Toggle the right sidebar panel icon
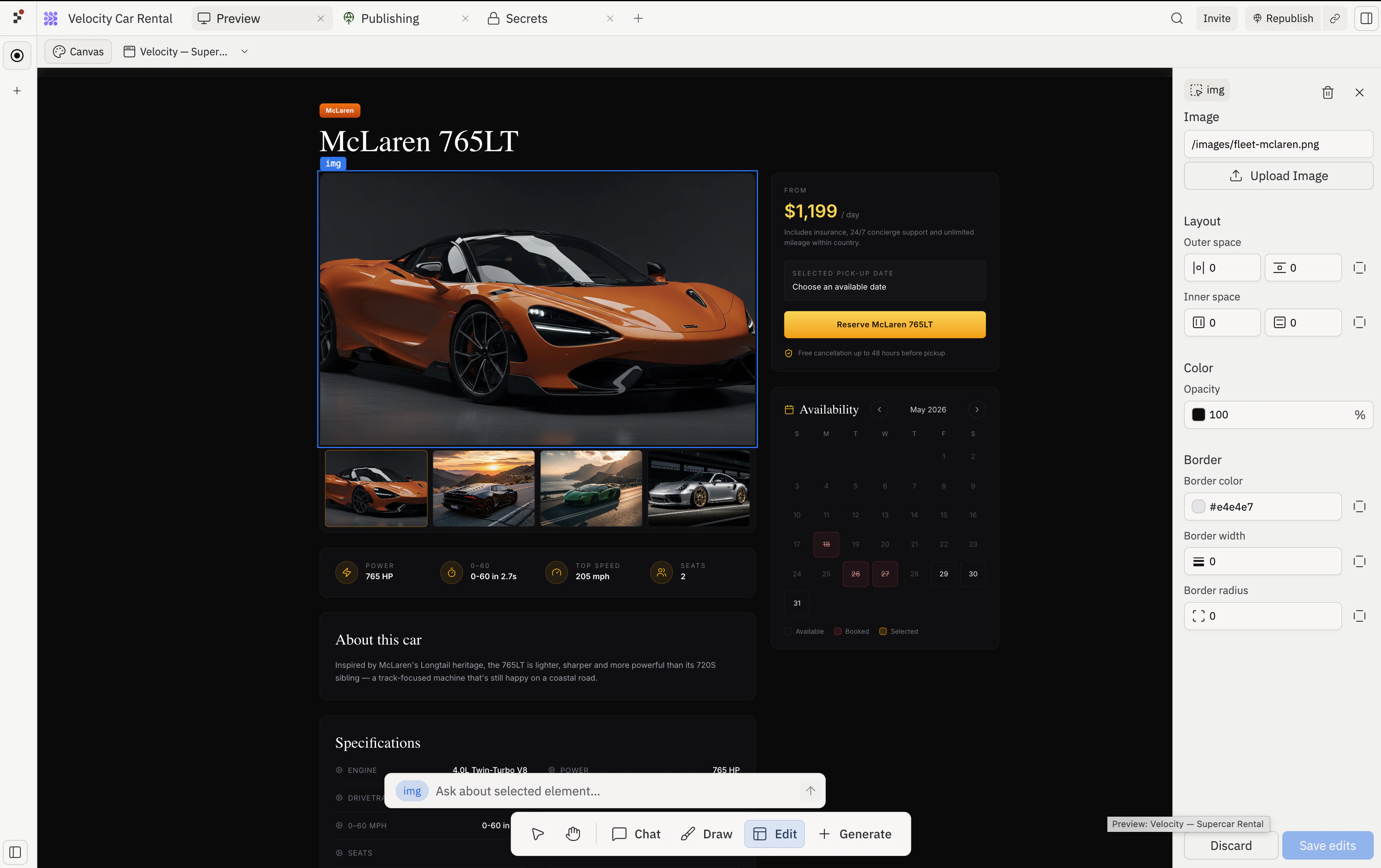 point(1367,18)
